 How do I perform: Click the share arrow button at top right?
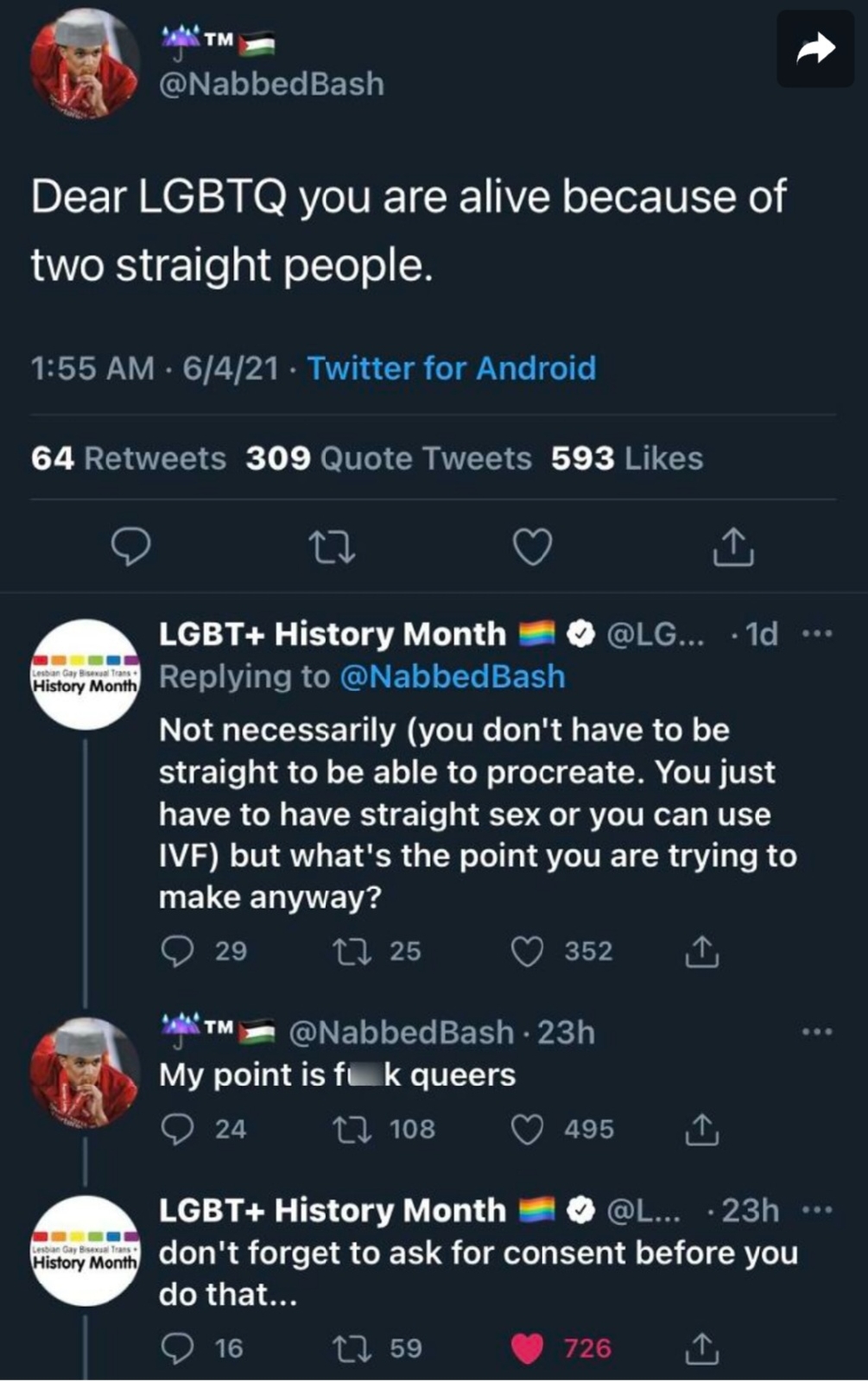815,49
